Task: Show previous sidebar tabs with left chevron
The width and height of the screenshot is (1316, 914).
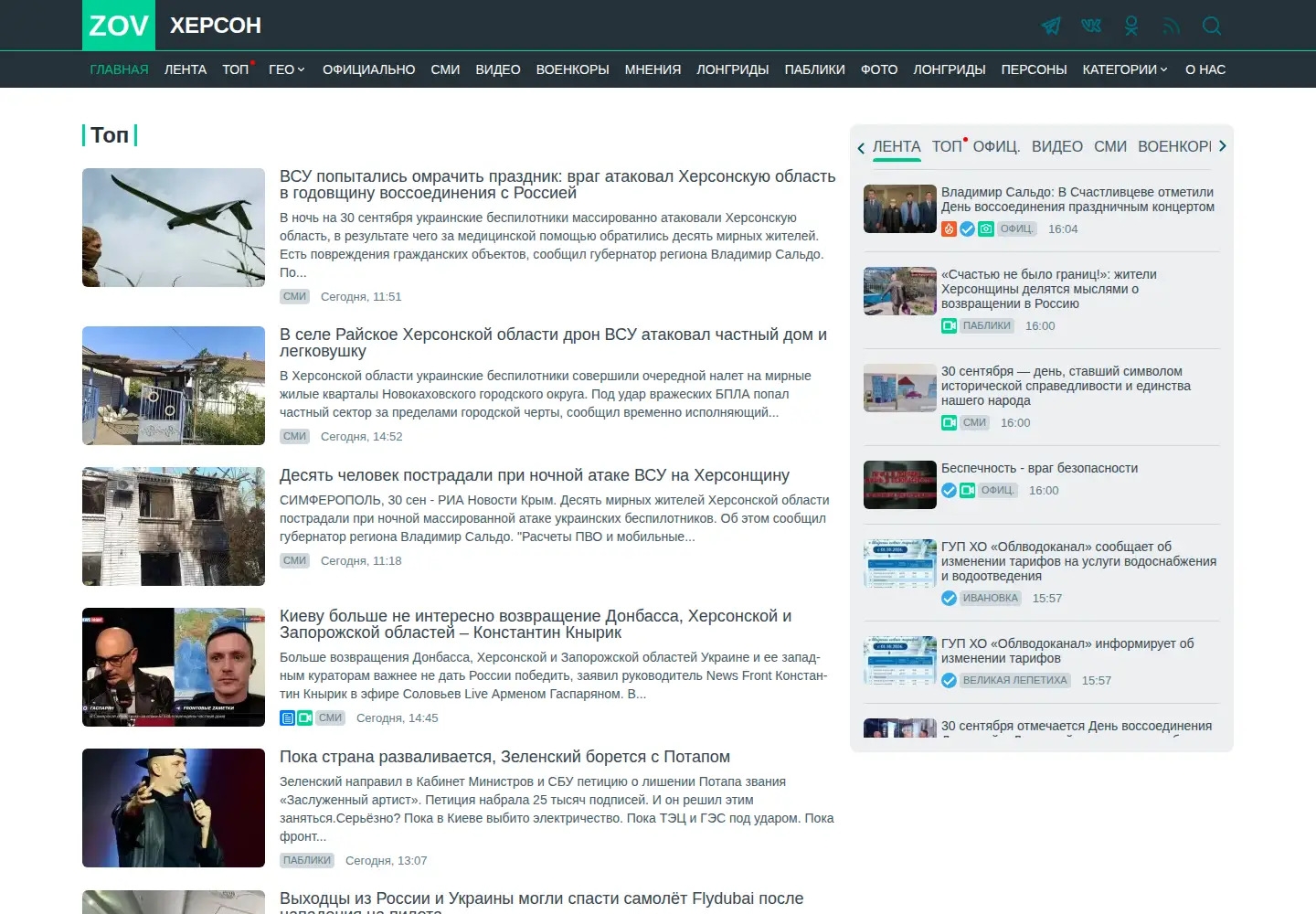Action: click(861, 147)
